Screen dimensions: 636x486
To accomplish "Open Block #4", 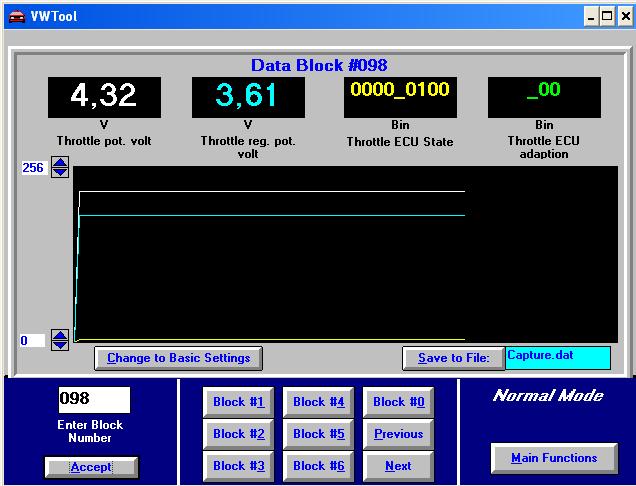I will point(318,402).
